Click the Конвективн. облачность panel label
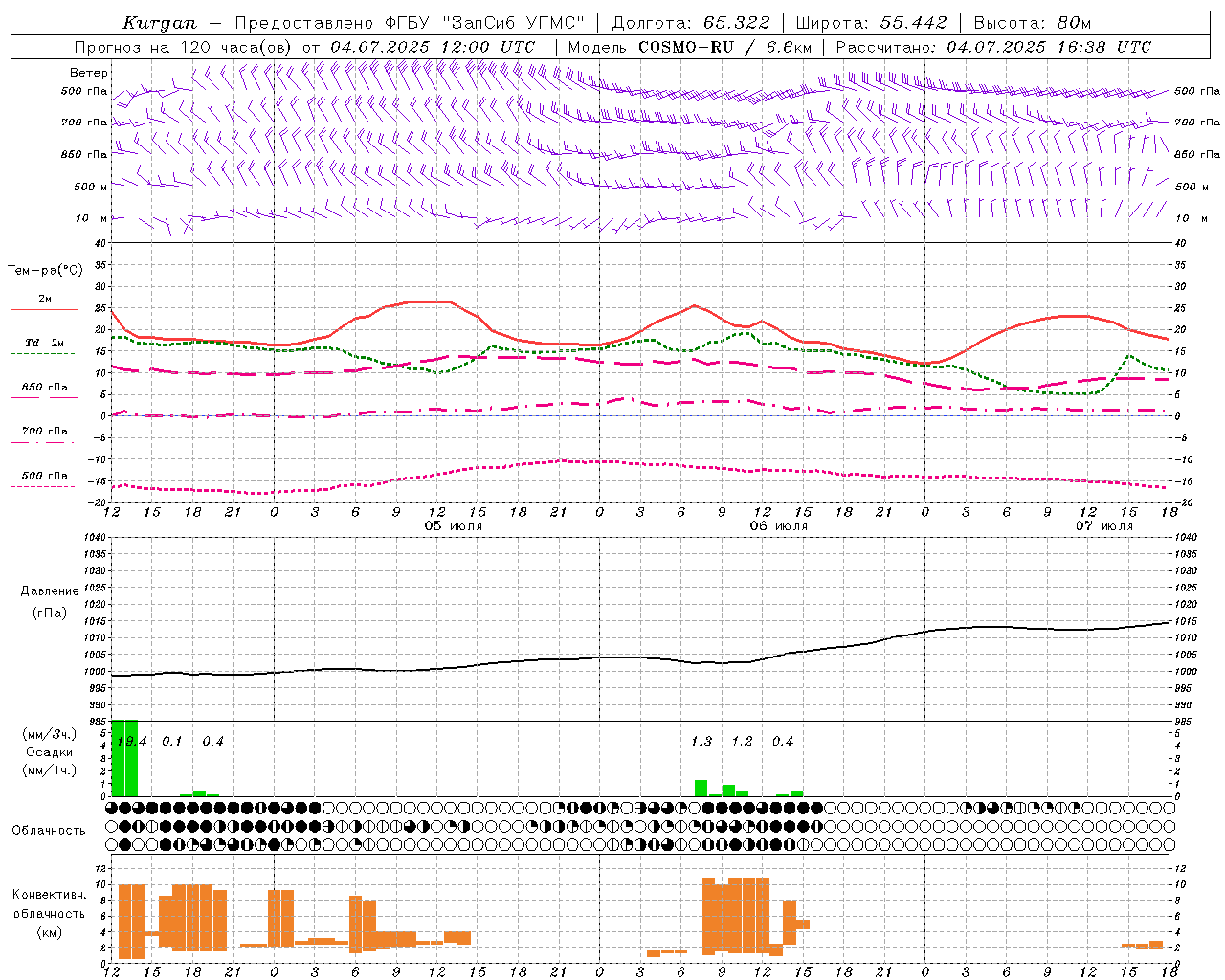Viewport: 1225px width, 980px height. coord(49,903)
